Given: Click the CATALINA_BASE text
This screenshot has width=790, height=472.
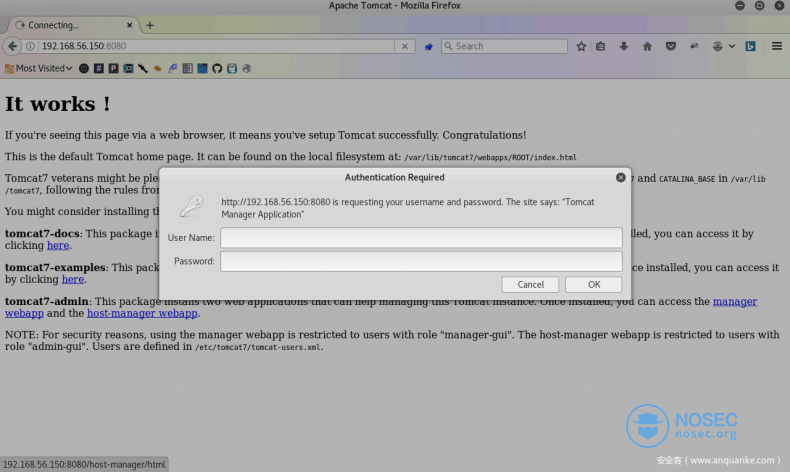Looking at the screenshot, I should coord(687,179).
